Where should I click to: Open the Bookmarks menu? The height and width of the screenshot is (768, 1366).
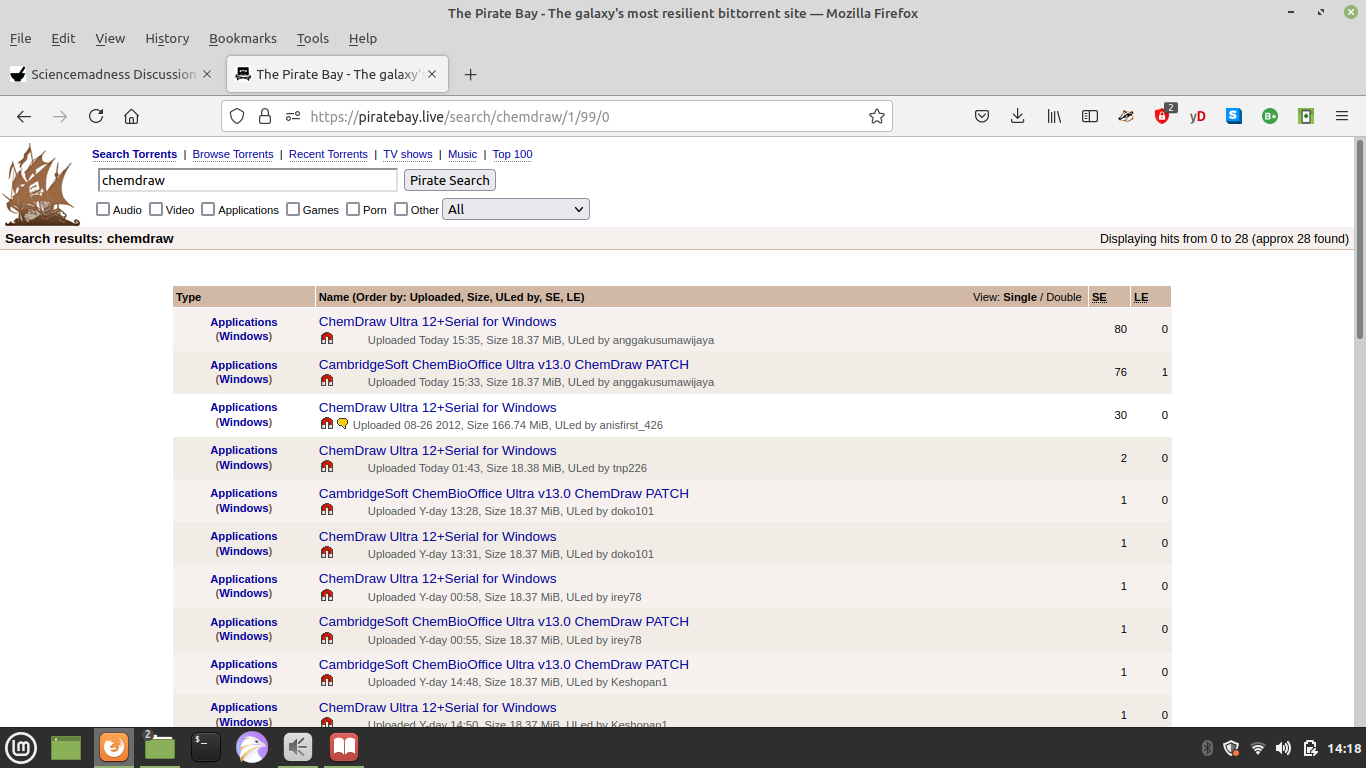point(242,38)
